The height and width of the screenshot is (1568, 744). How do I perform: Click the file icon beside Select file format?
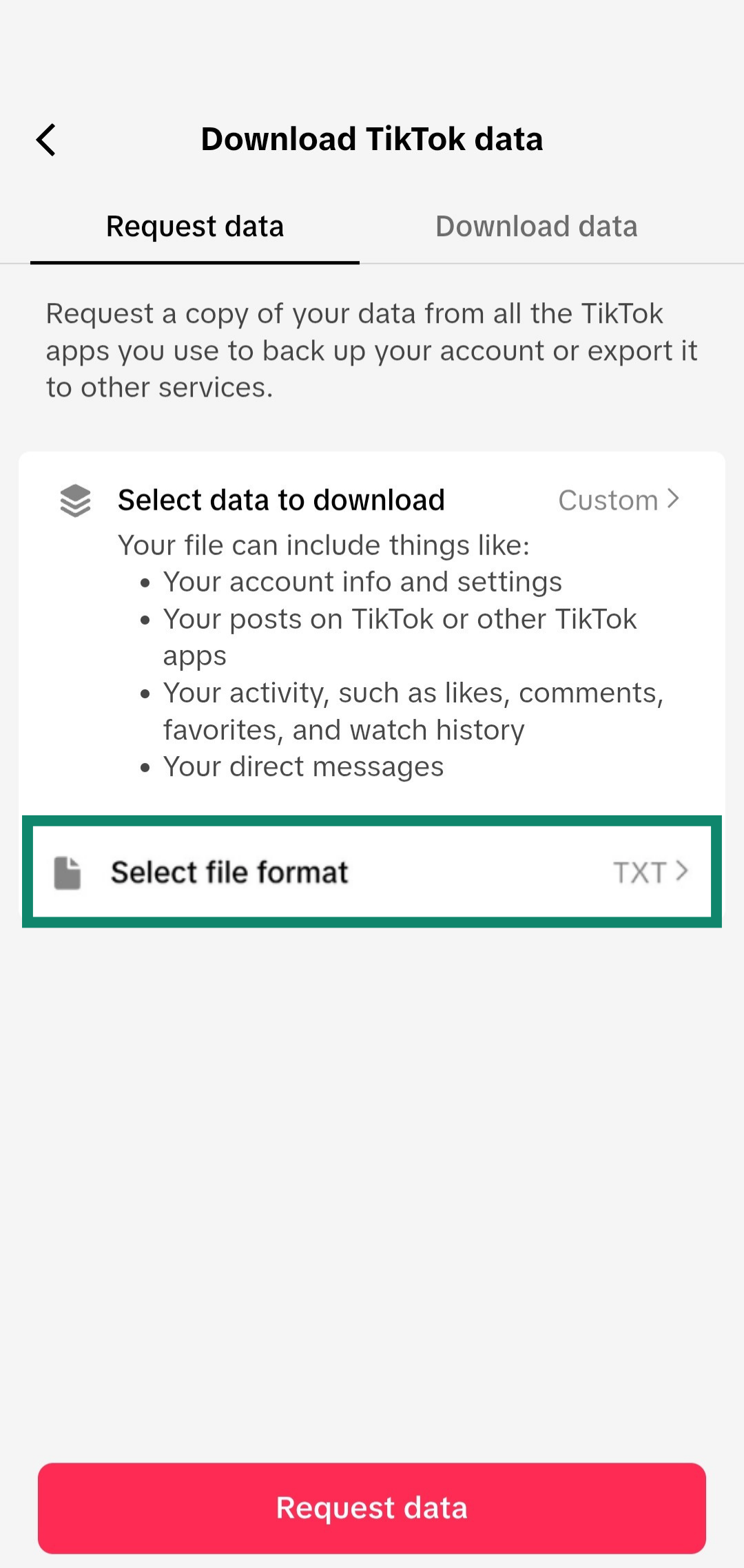point(68,871)
